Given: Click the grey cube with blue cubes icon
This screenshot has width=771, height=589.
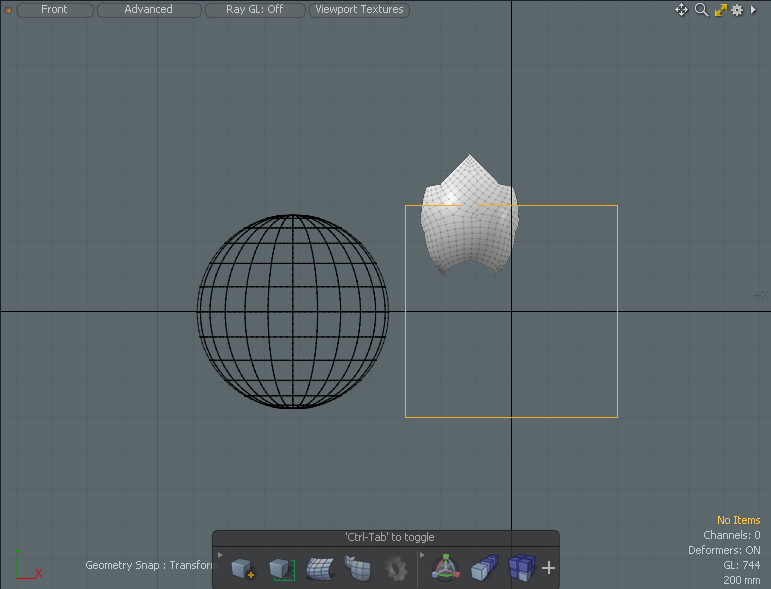Looking at the screenshot, I should pyautogui.click(x=484, y=568).
